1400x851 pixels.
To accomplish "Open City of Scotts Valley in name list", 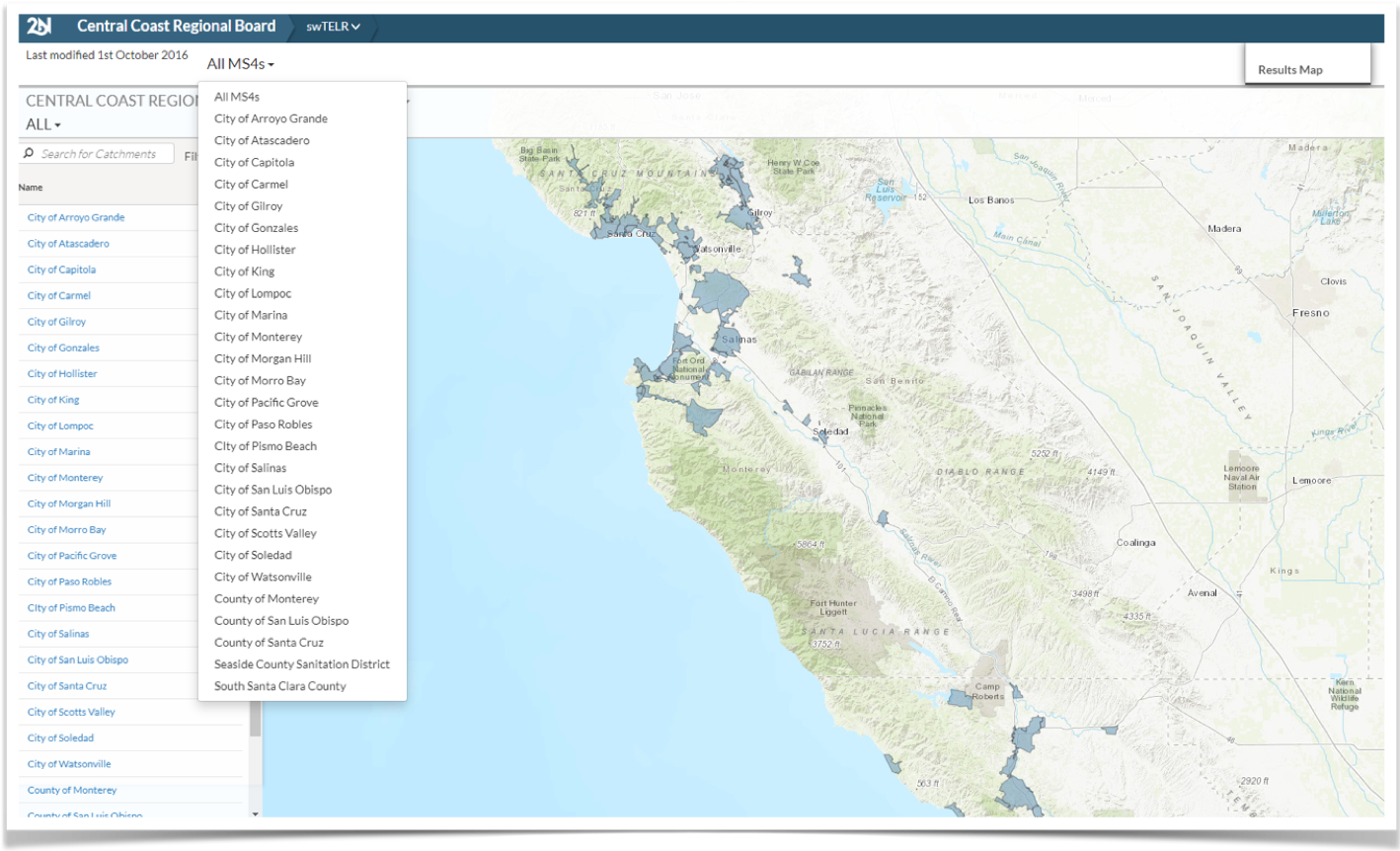I will tap(71, 712).
